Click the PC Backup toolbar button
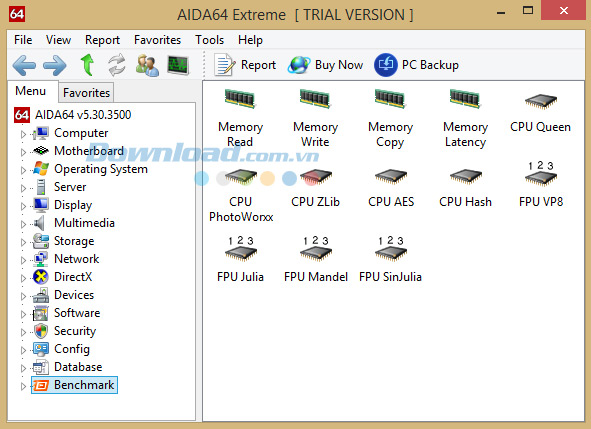This screenshot has height=429, width=591. tap(416, 65)
